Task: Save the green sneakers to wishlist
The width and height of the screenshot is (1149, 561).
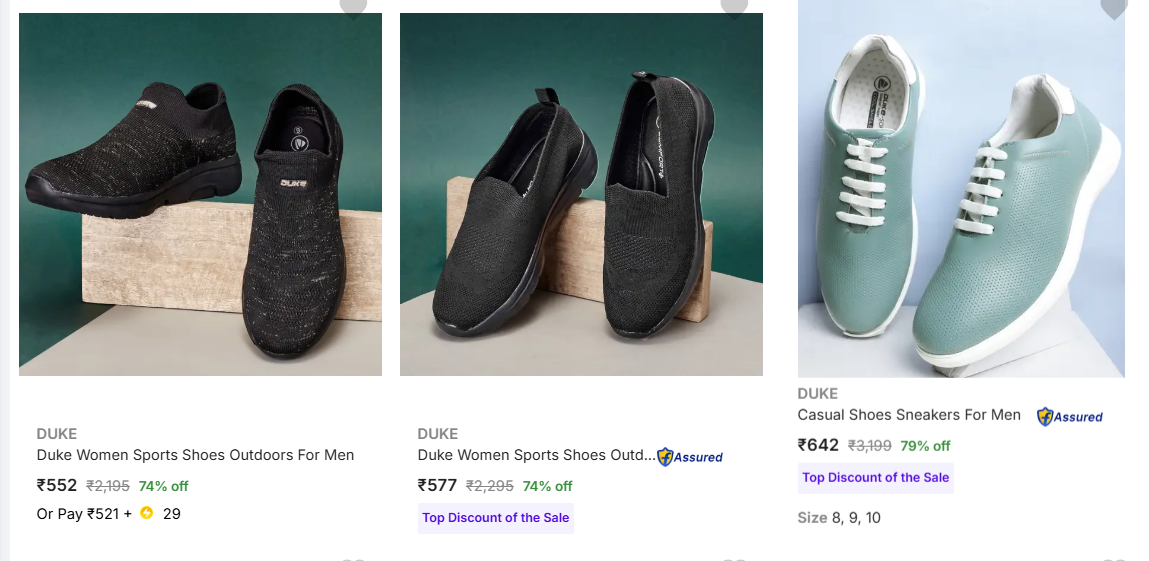Action: (1113, 7)
